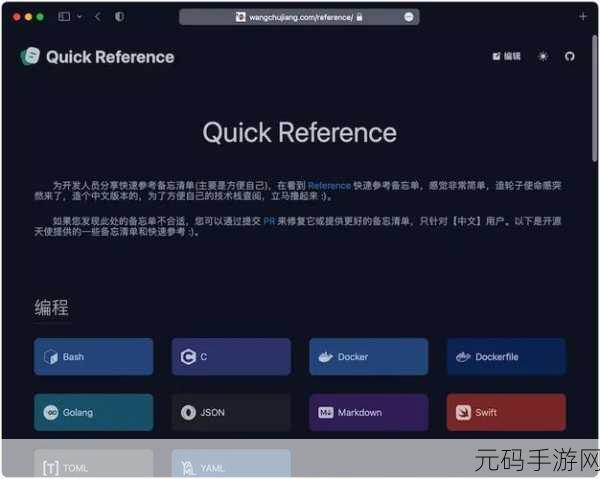The width and height of the screenshot is (600, 479).
Task: Go back with the browser back arrow
Action: coord(98,16)
